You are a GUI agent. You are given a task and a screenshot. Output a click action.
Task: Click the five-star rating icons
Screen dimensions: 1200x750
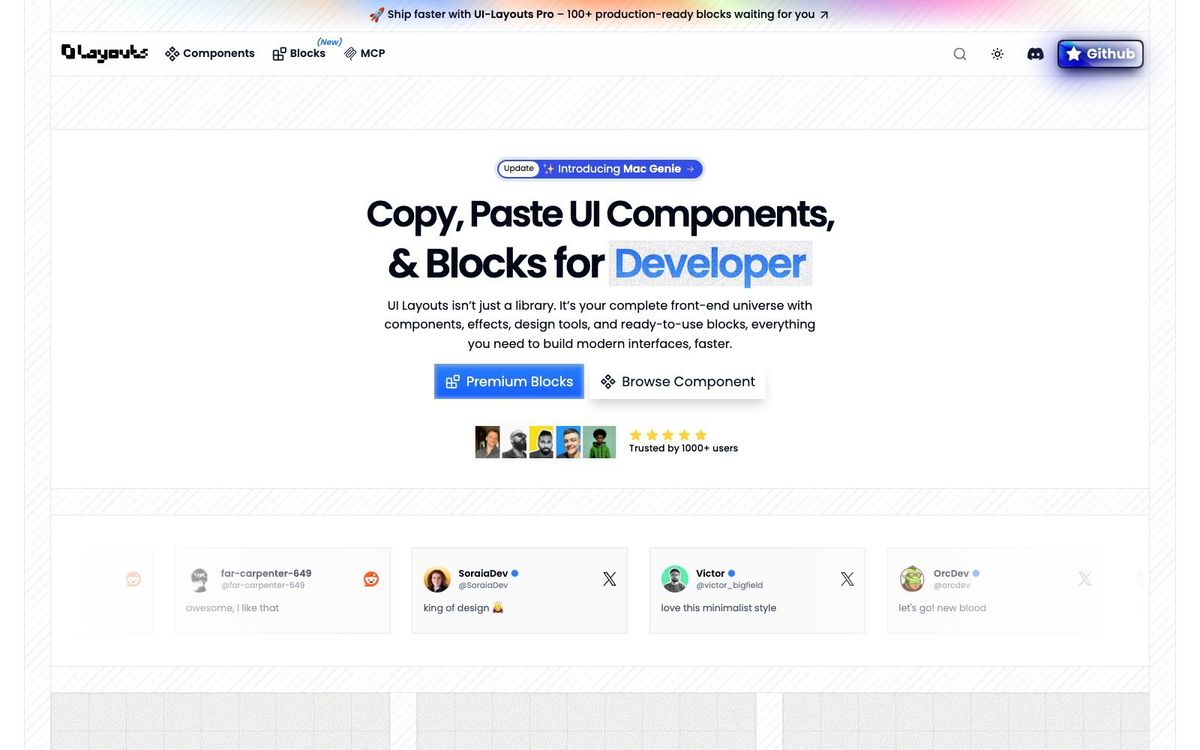coord(668,435)
